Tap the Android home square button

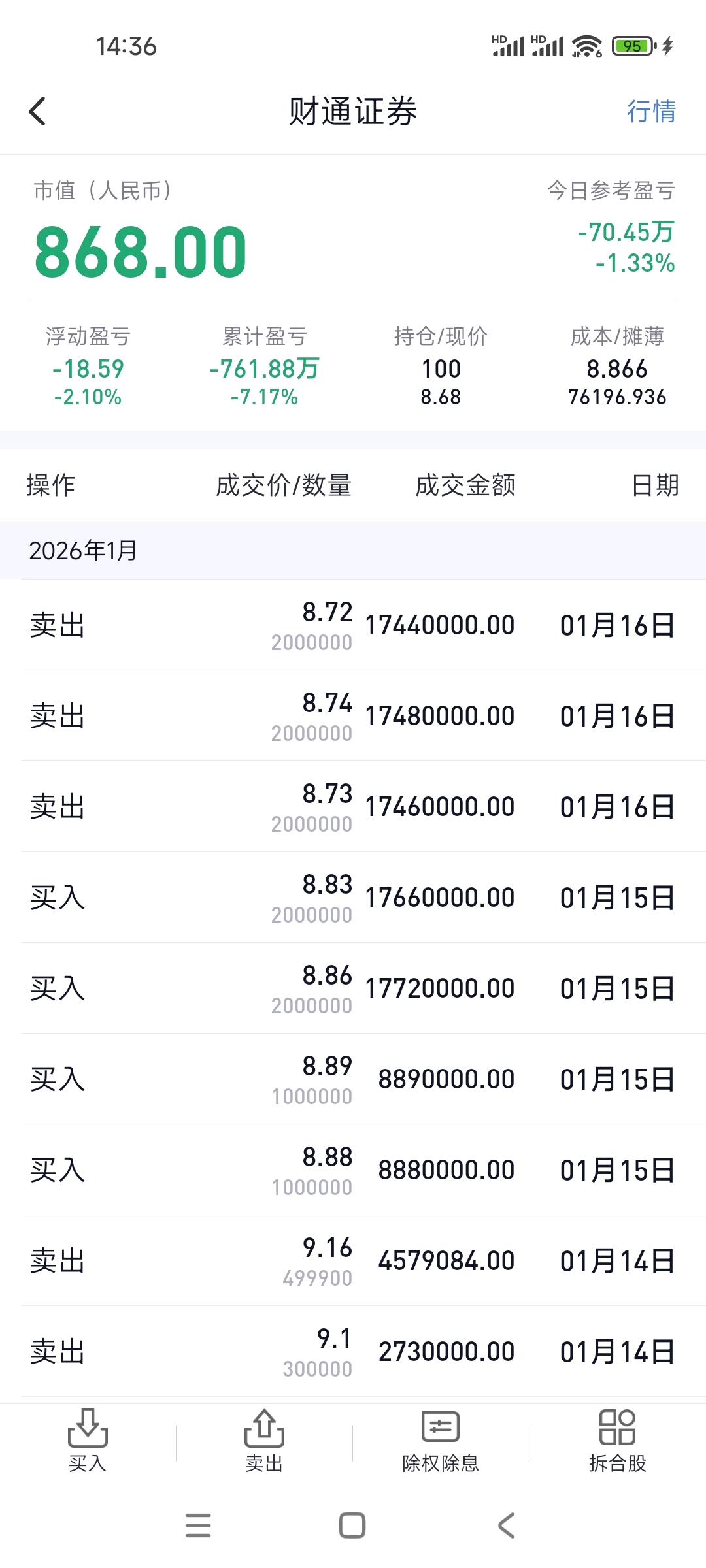tap(352, 1526)
